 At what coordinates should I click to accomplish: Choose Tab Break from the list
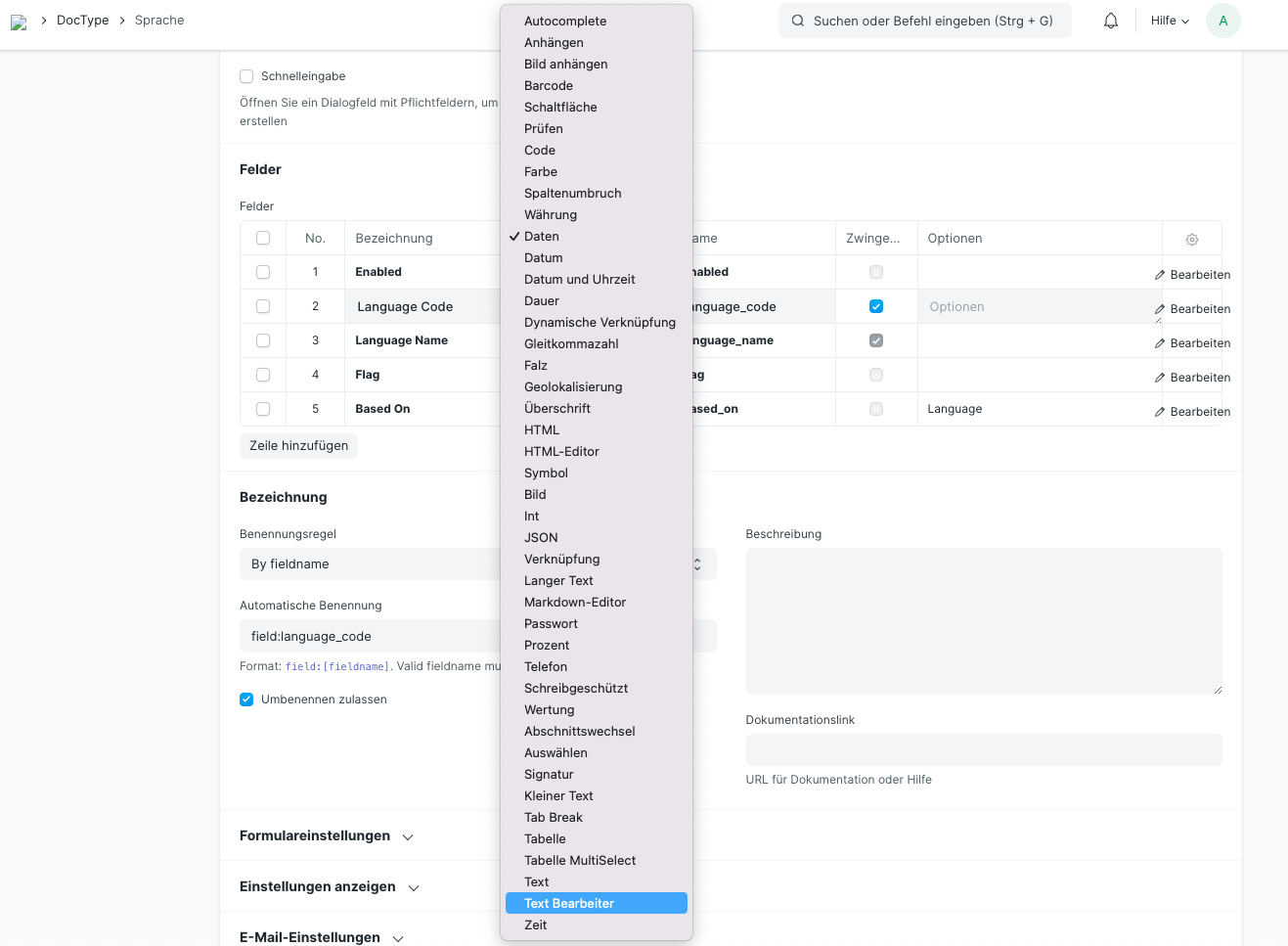pyautogui.click(x=597, y=818)
